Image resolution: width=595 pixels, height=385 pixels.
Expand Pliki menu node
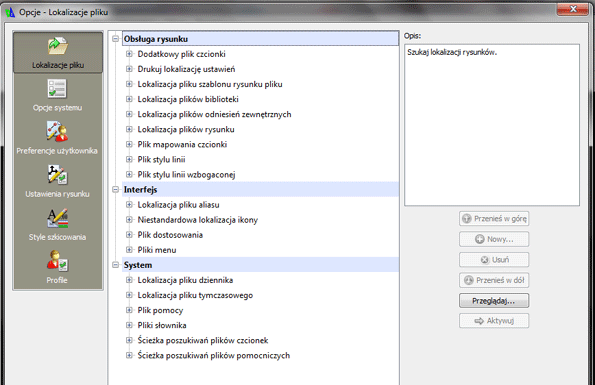(129, 250)
